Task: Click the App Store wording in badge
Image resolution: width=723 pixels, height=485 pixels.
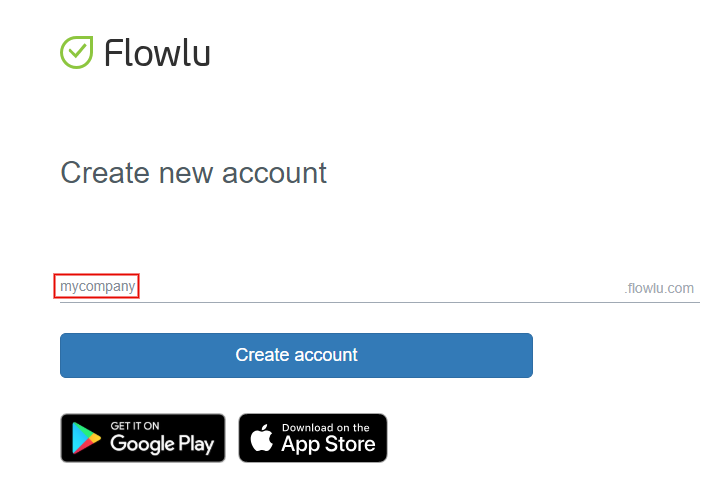Action: point(328,444)
